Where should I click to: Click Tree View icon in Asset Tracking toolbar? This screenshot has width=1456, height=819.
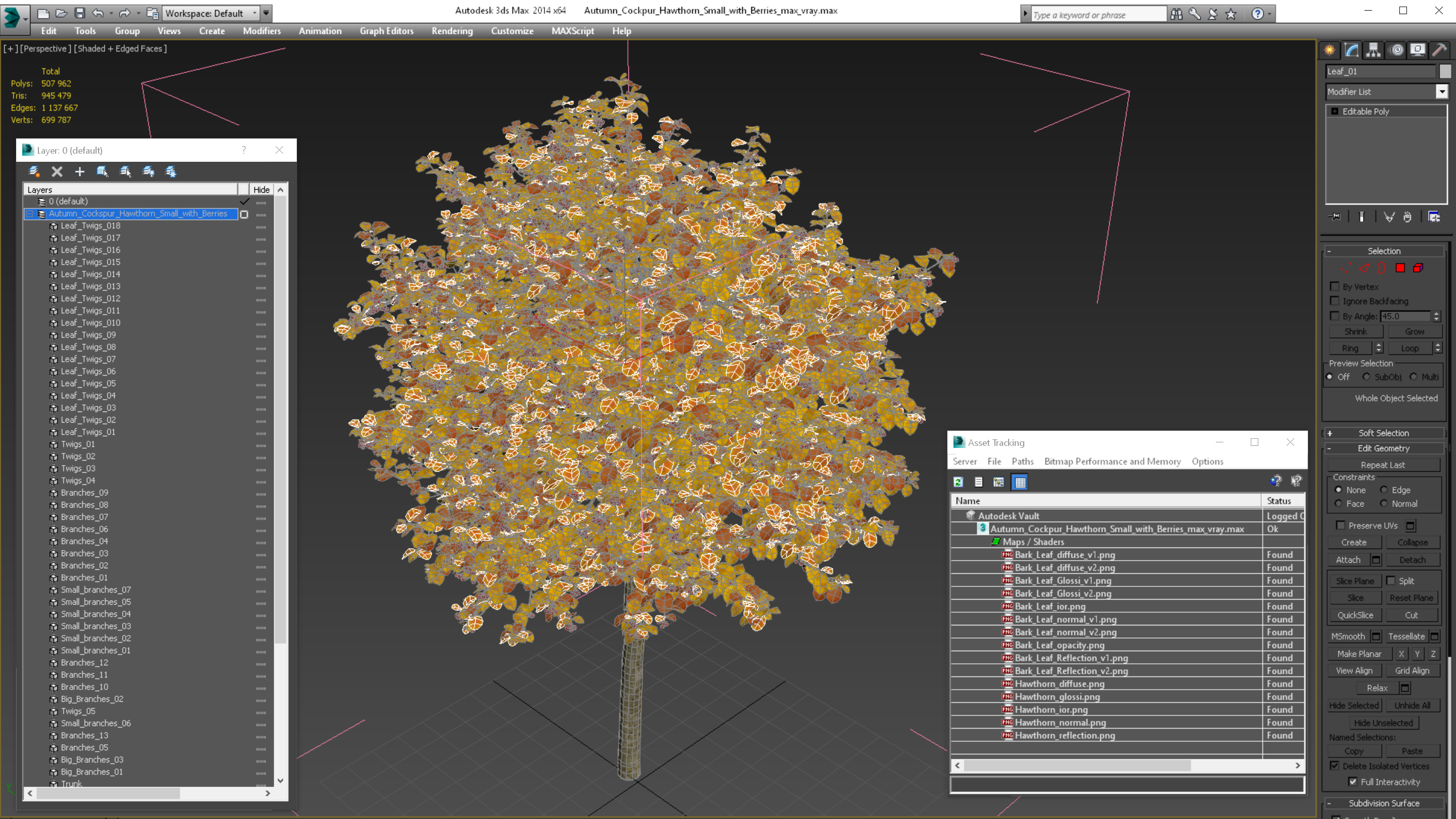[999, 482]
